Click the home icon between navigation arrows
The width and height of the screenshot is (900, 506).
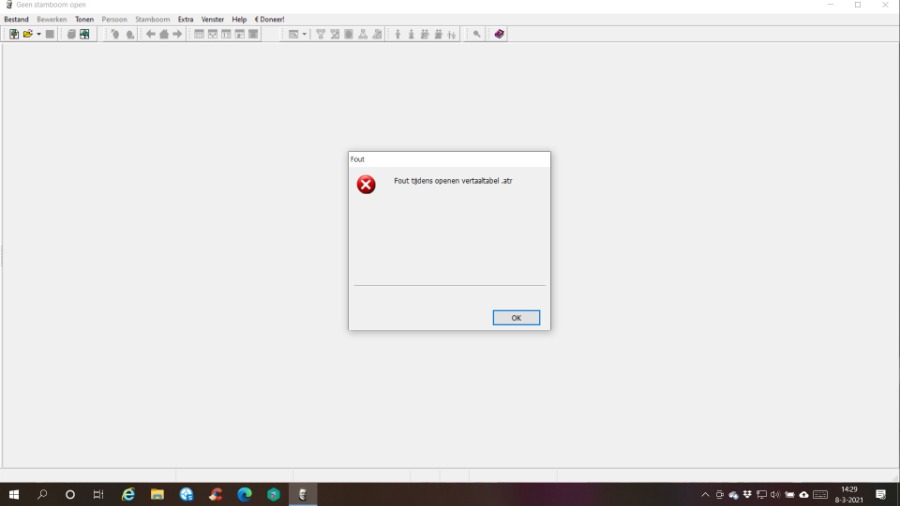point(164,34)
